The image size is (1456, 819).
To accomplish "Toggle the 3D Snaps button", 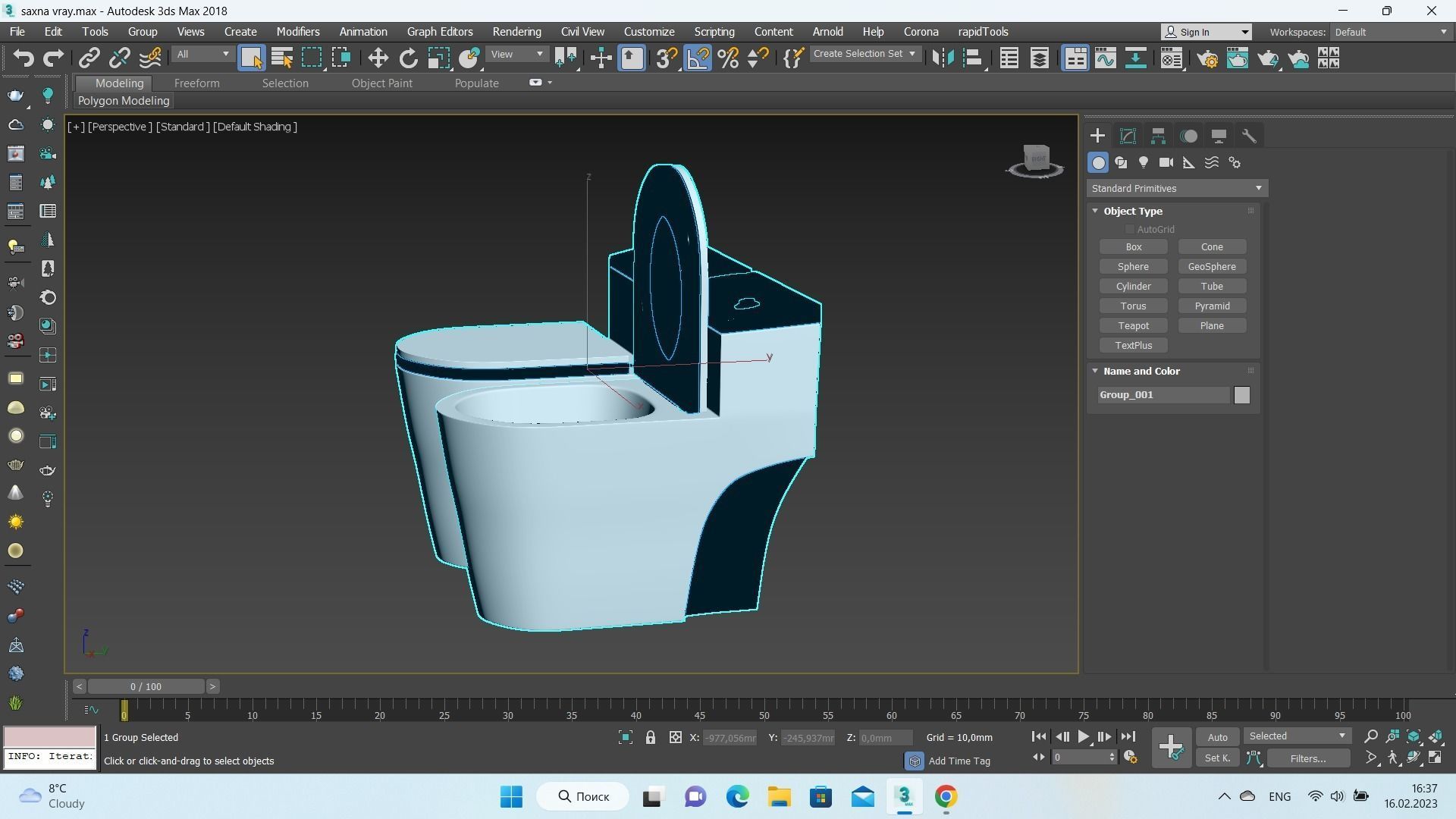I will [667, 58].
